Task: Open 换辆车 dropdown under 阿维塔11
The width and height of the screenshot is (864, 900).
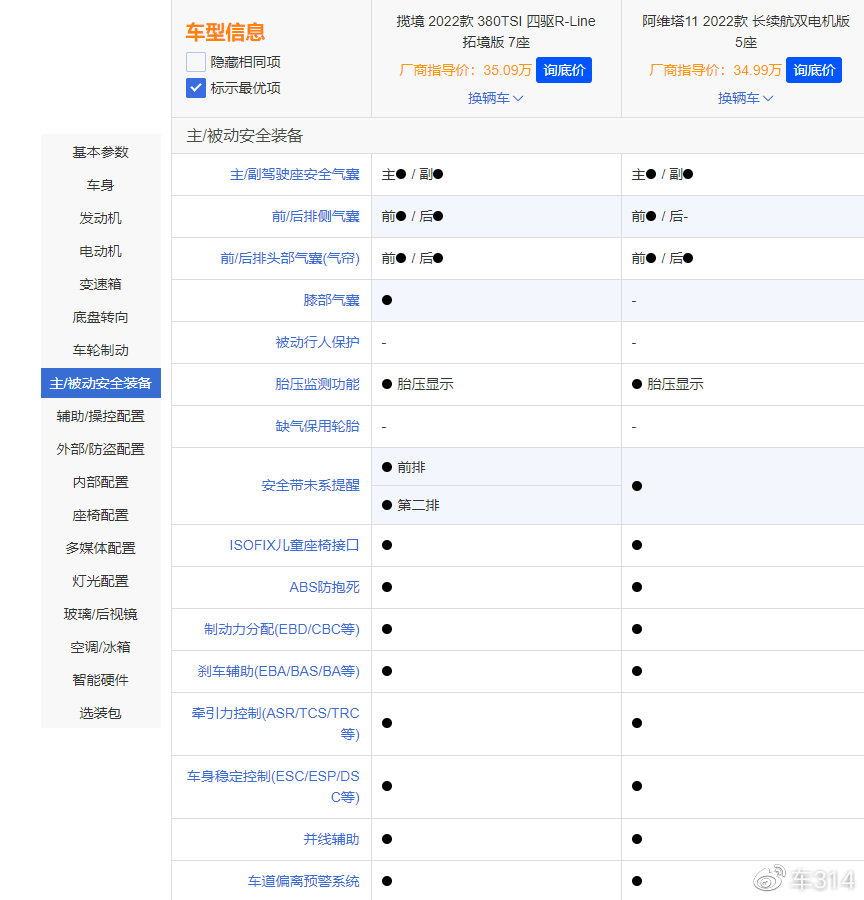Action: coord(745,98)
